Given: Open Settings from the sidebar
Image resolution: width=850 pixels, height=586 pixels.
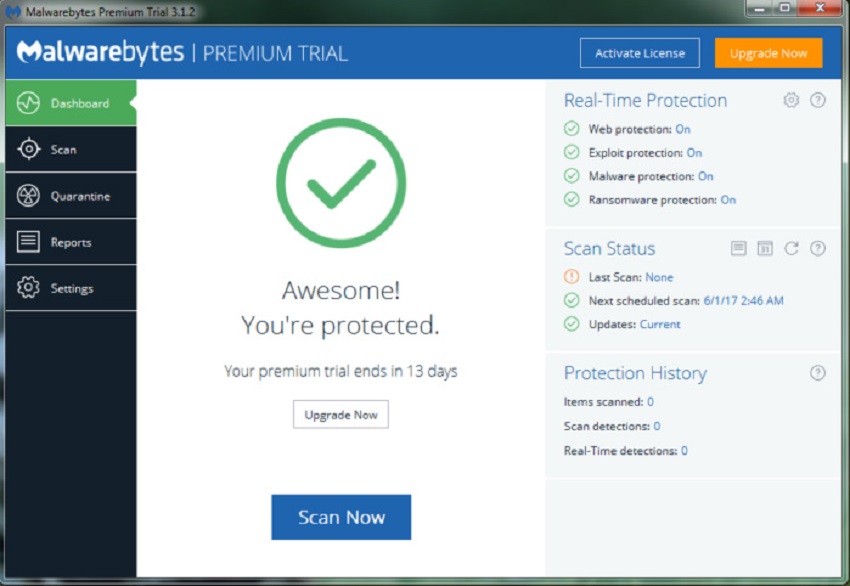Looking at the screenshot, I should pyautogui.click(x=70, y=288).
